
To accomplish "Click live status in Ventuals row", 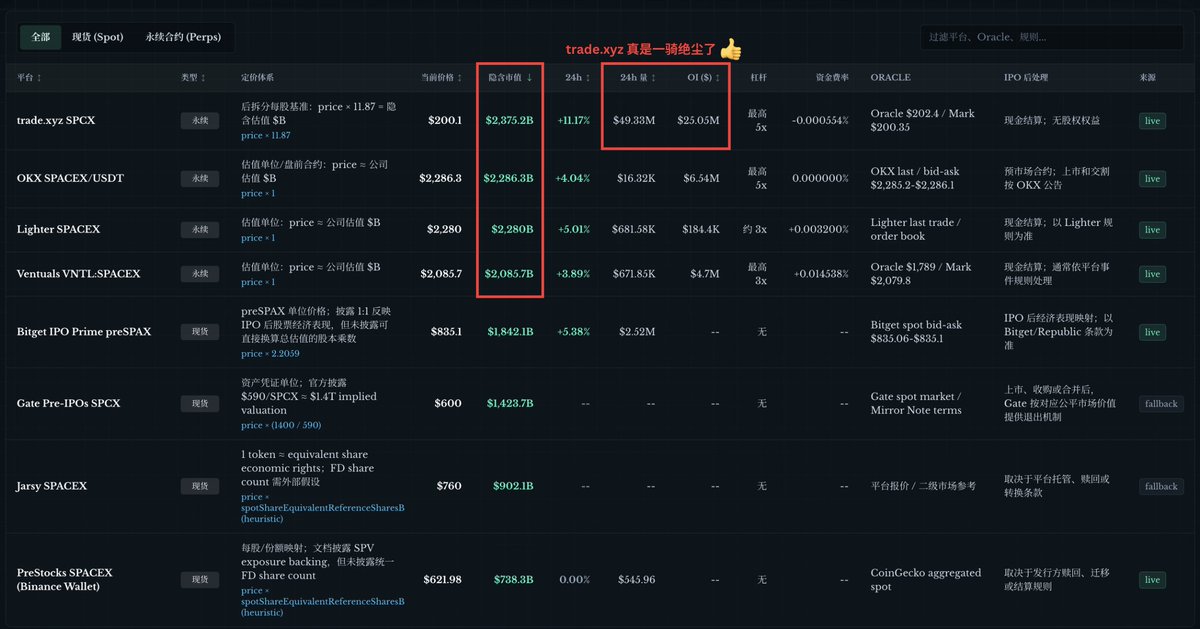I will [x=1152, y=274].
